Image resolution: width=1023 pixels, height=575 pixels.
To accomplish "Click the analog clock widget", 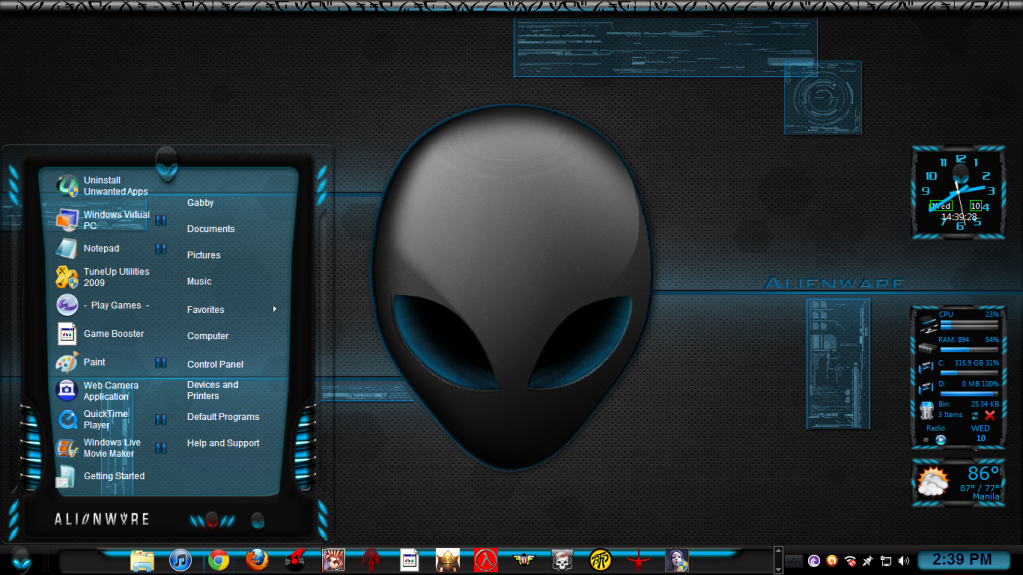I will pyautogui.click(x=958, y=192).
